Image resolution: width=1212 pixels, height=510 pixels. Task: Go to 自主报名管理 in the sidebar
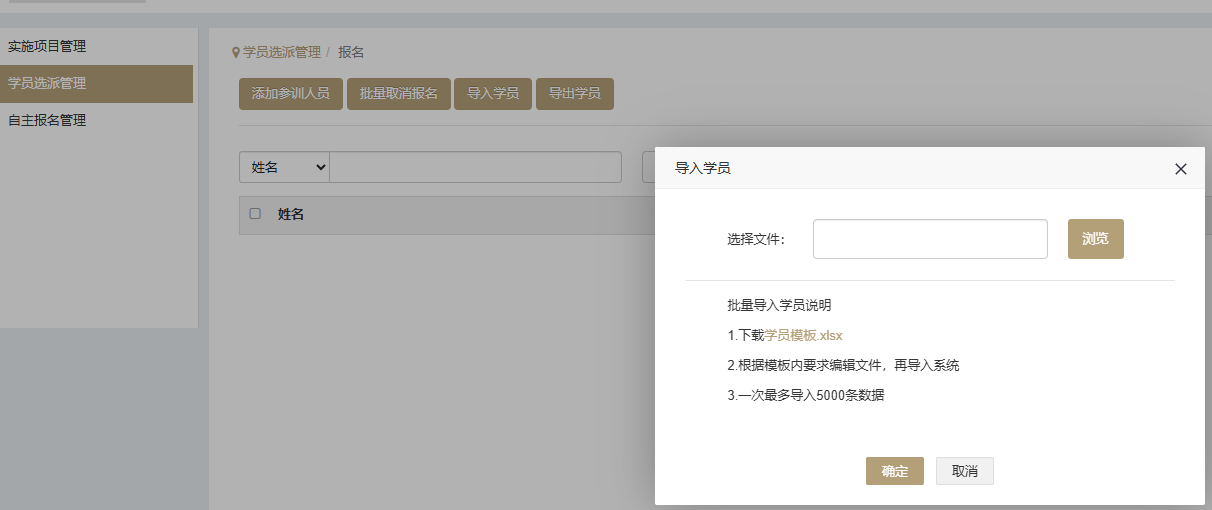tap(47, 120)
